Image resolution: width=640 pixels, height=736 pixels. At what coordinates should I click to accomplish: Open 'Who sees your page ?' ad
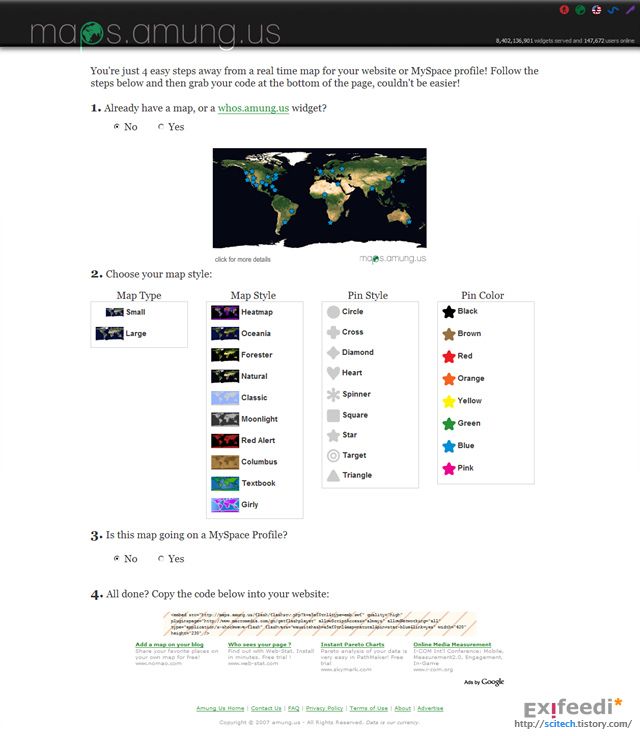260,644
